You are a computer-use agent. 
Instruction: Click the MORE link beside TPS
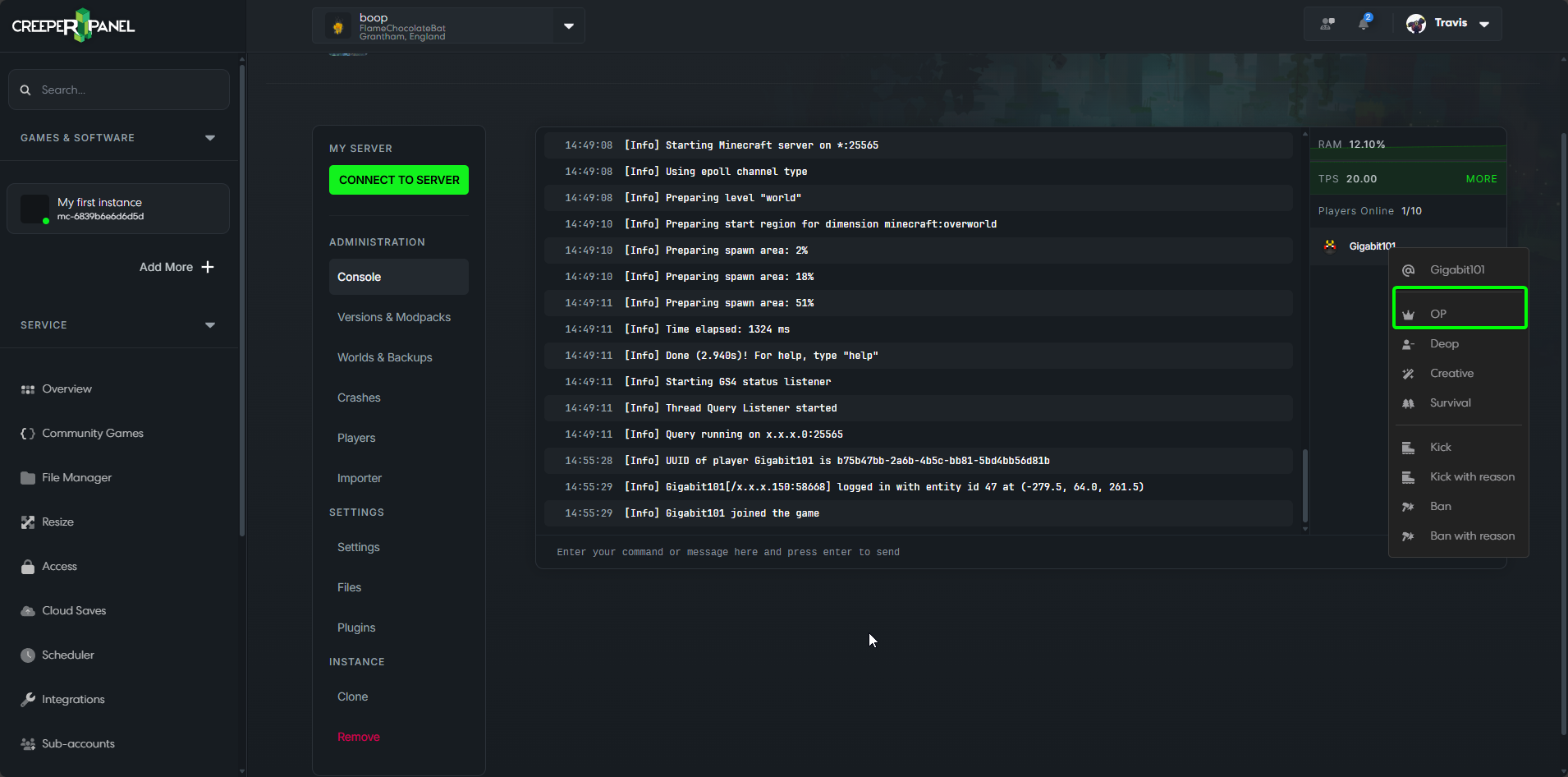point(1483,178)
